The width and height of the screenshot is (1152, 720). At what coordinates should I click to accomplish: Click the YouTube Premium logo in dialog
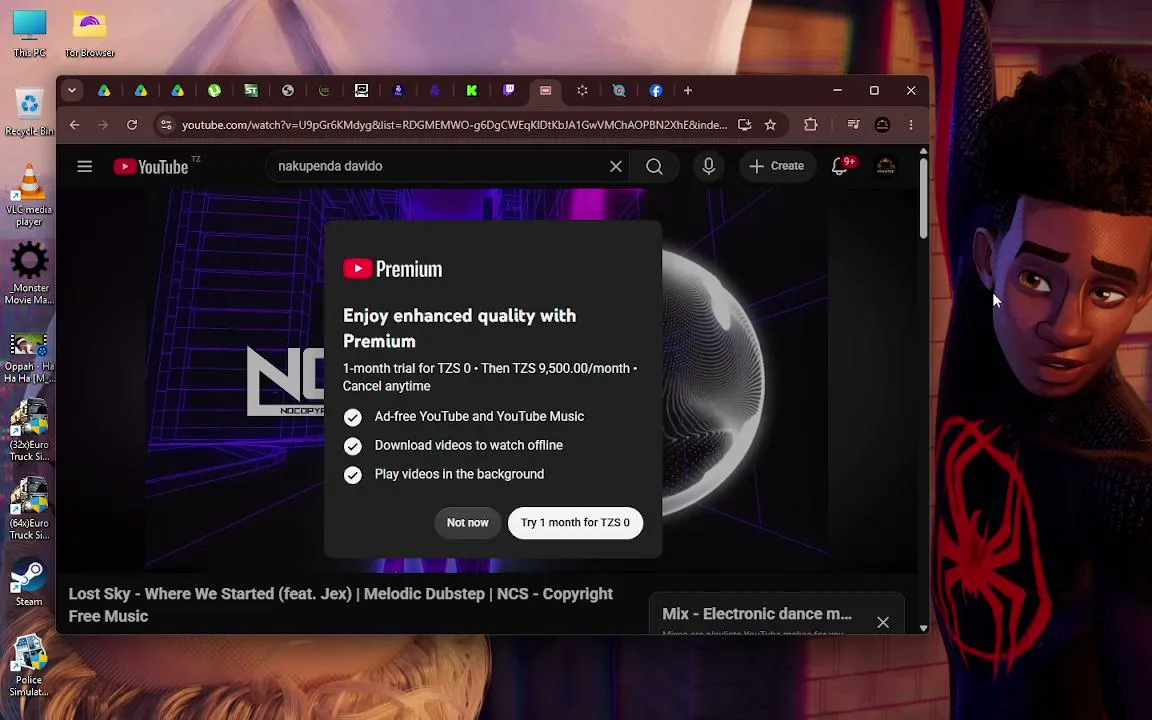click(x=392, y=269)
